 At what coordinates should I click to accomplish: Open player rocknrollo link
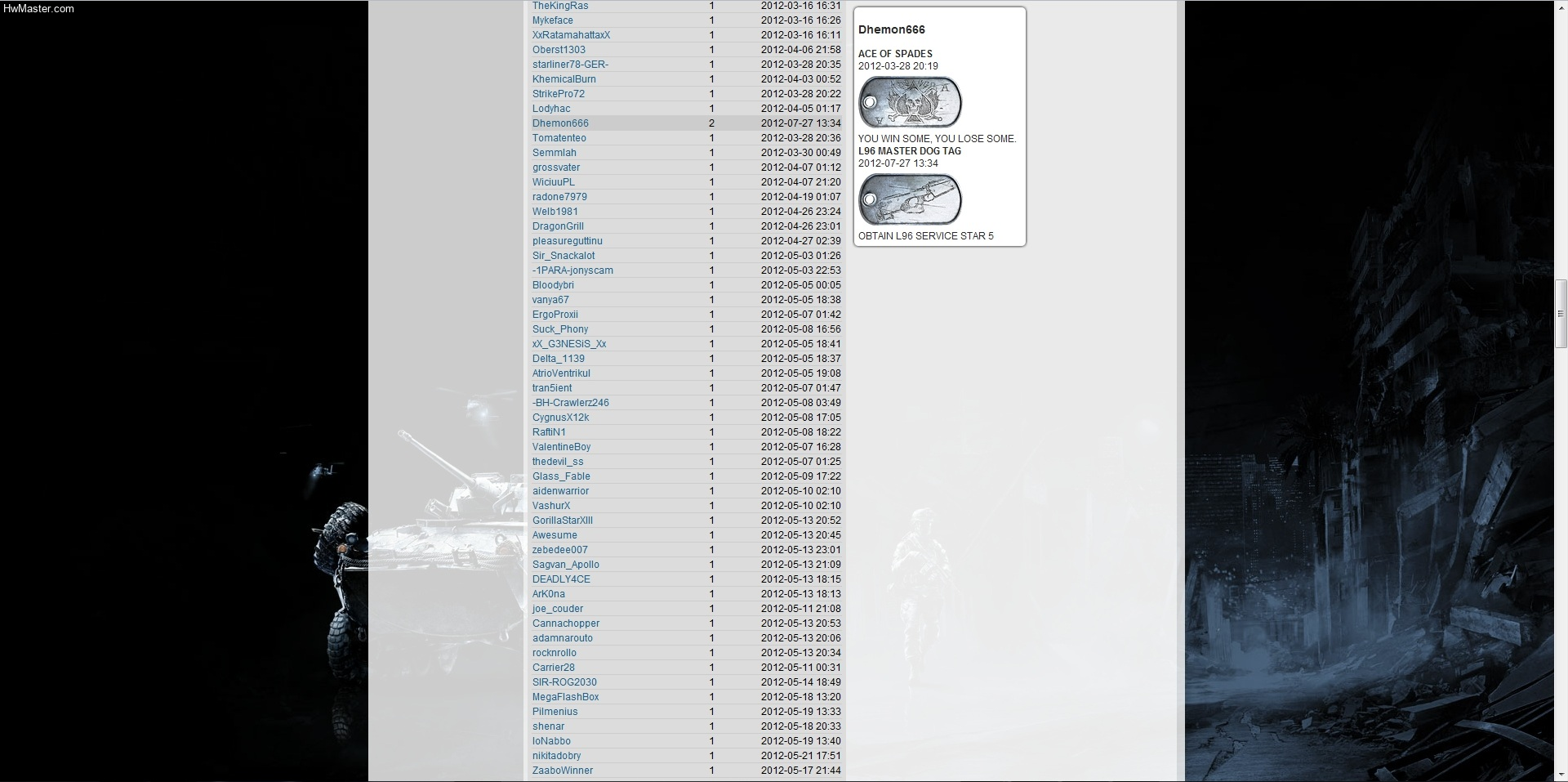click(555, 653)
